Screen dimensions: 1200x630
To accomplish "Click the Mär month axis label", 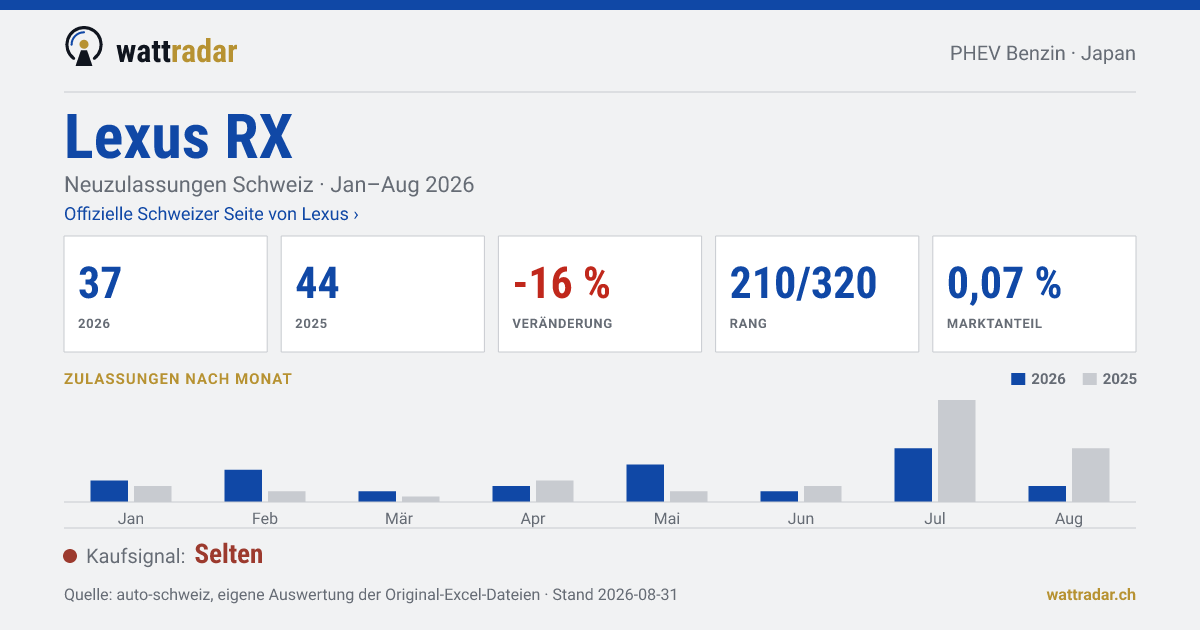I will 399,519.
